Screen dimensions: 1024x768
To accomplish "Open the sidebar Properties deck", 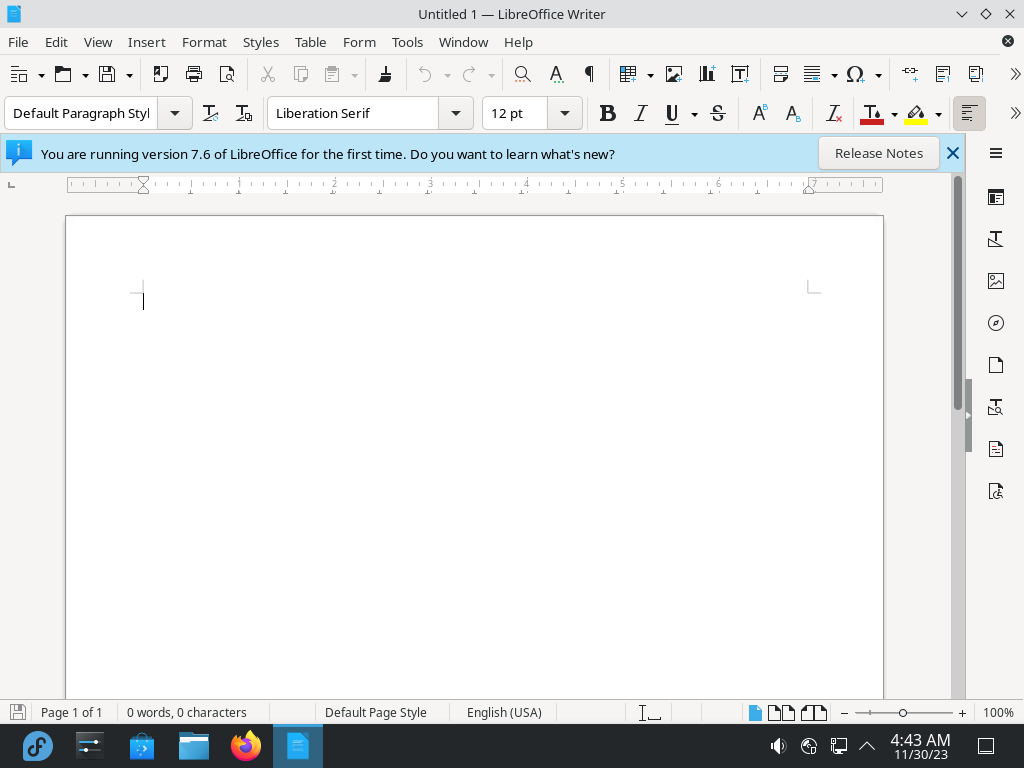I will click(x=995, y=197).
